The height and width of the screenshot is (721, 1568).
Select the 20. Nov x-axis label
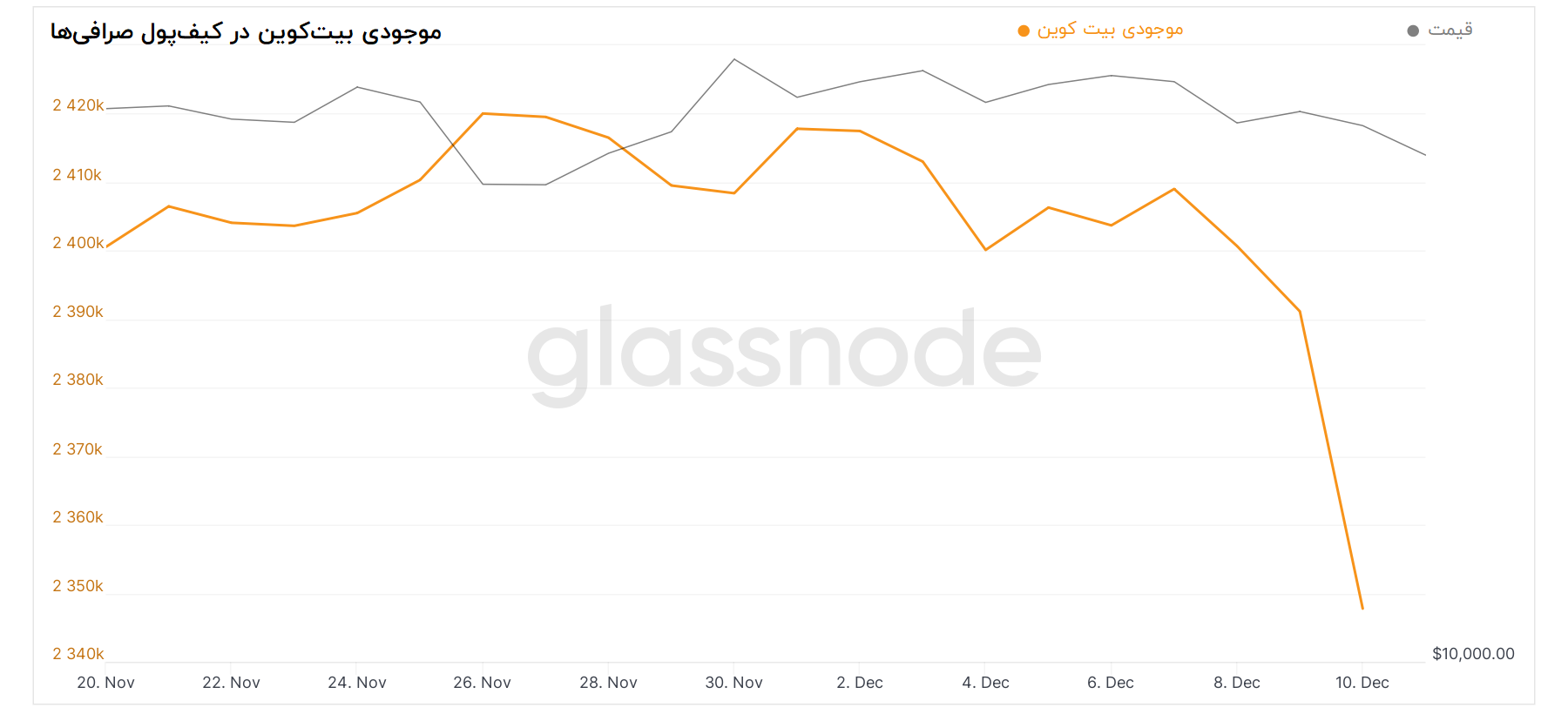point(105,683)
